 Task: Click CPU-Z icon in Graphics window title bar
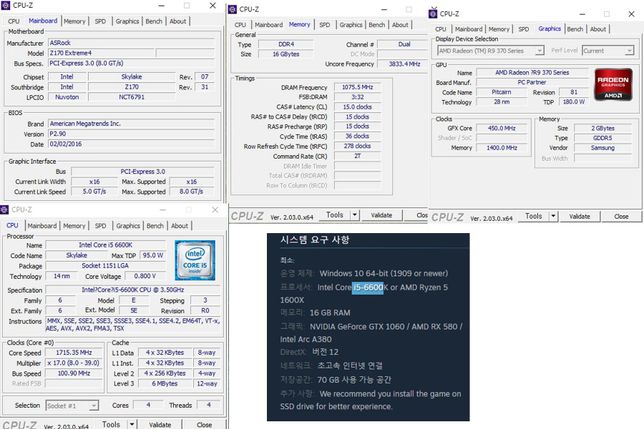coord(434,13)
